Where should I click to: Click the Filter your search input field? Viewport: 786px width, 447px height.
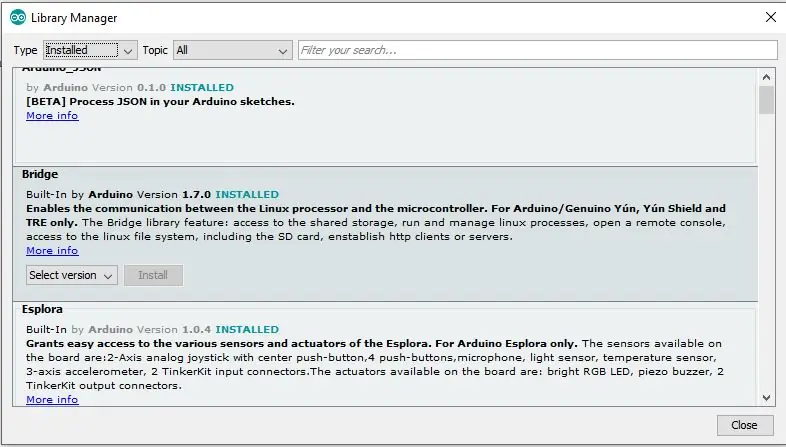pos(537,50)
